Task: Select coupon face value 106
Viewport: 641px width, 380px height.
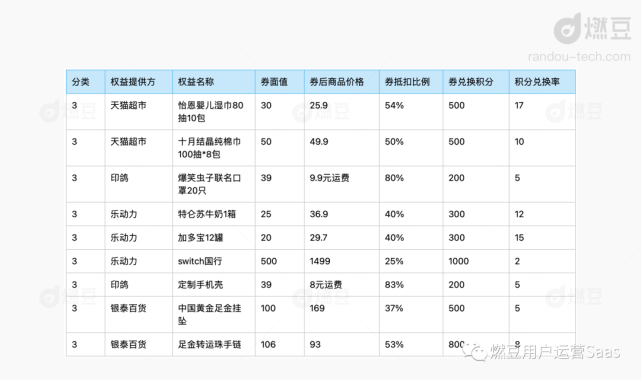Action: point(268,344)
